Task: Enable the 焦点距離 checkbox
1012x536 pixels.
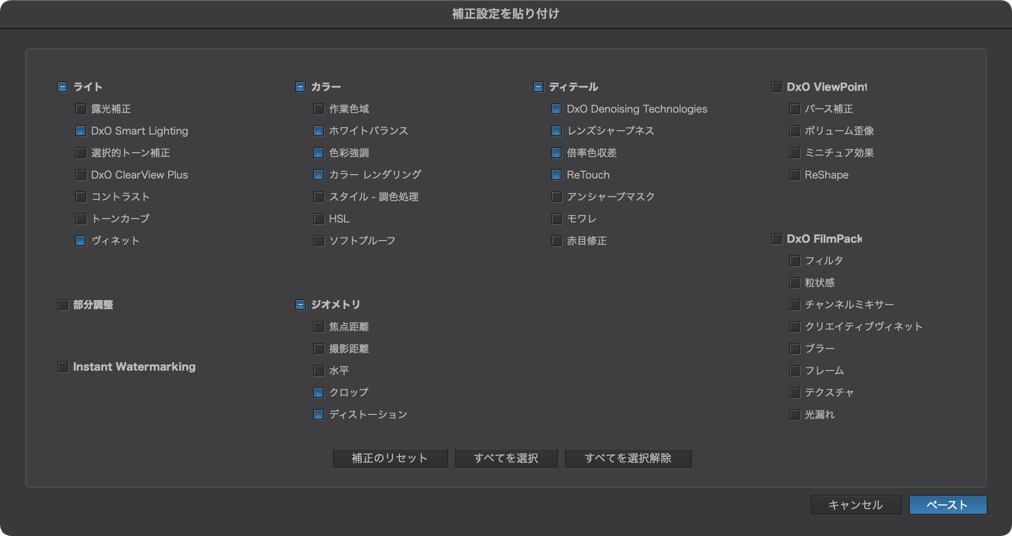Action: click(318, 327)
